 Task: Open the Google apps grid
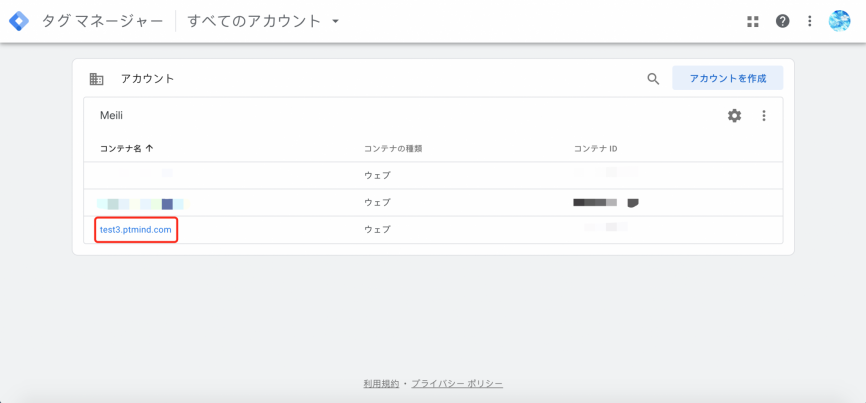pyautogui.click(x=753, y=22)
